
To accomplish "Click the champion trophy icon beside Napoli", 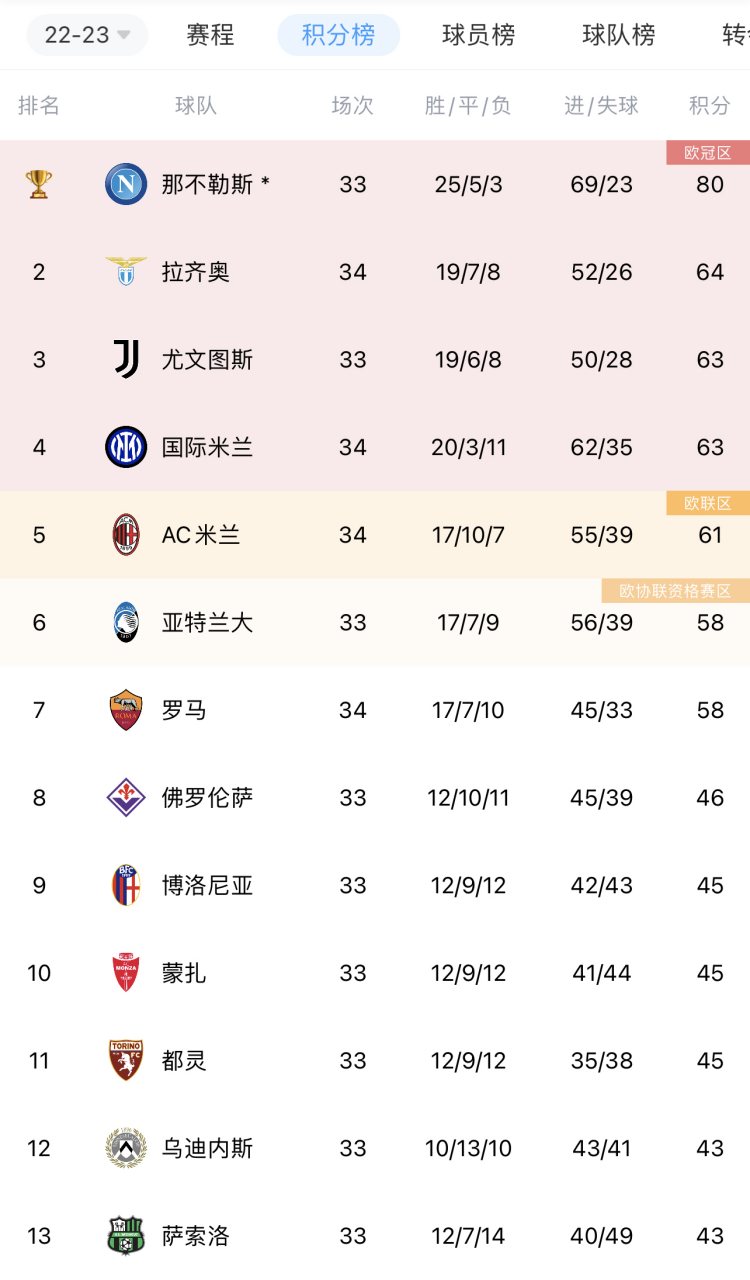I will [39, 184].
